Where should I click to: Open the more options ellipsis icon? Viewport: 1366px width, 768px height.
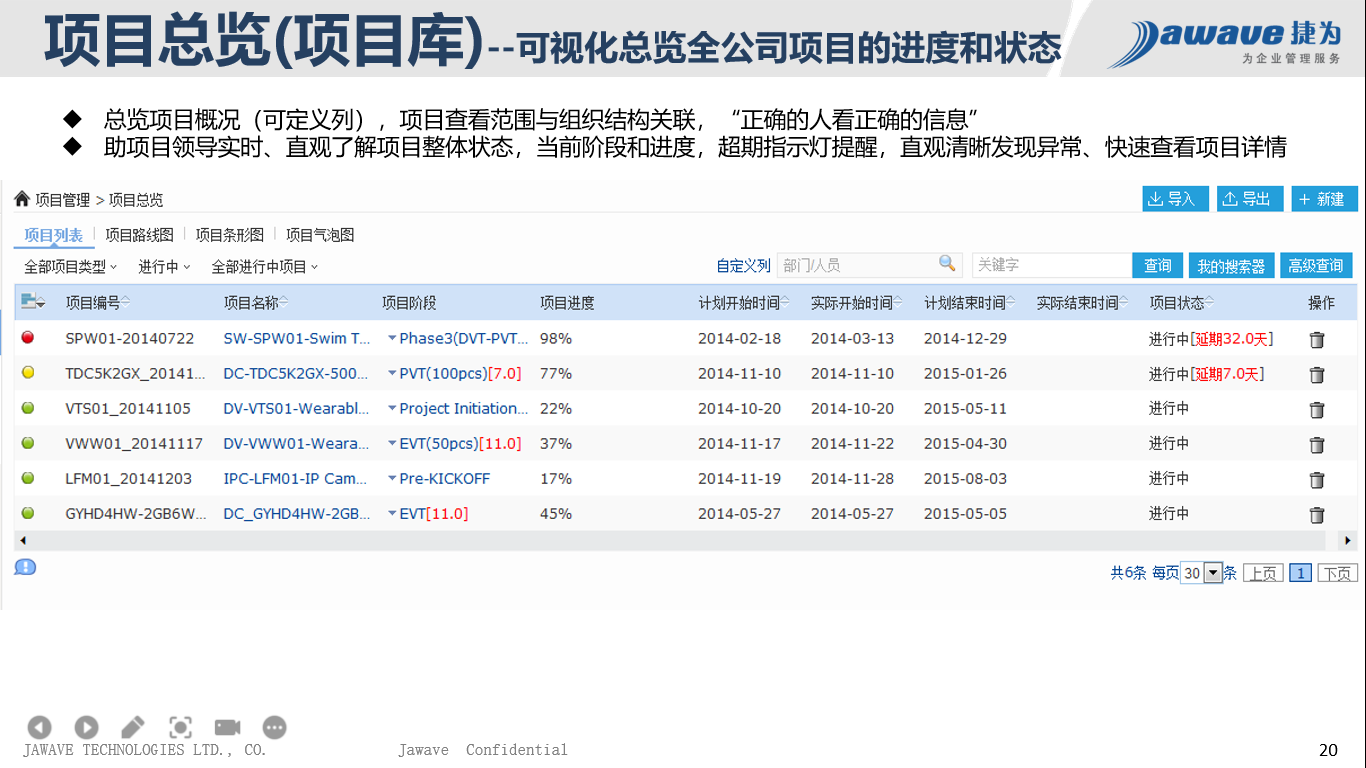tap(274, 727)
